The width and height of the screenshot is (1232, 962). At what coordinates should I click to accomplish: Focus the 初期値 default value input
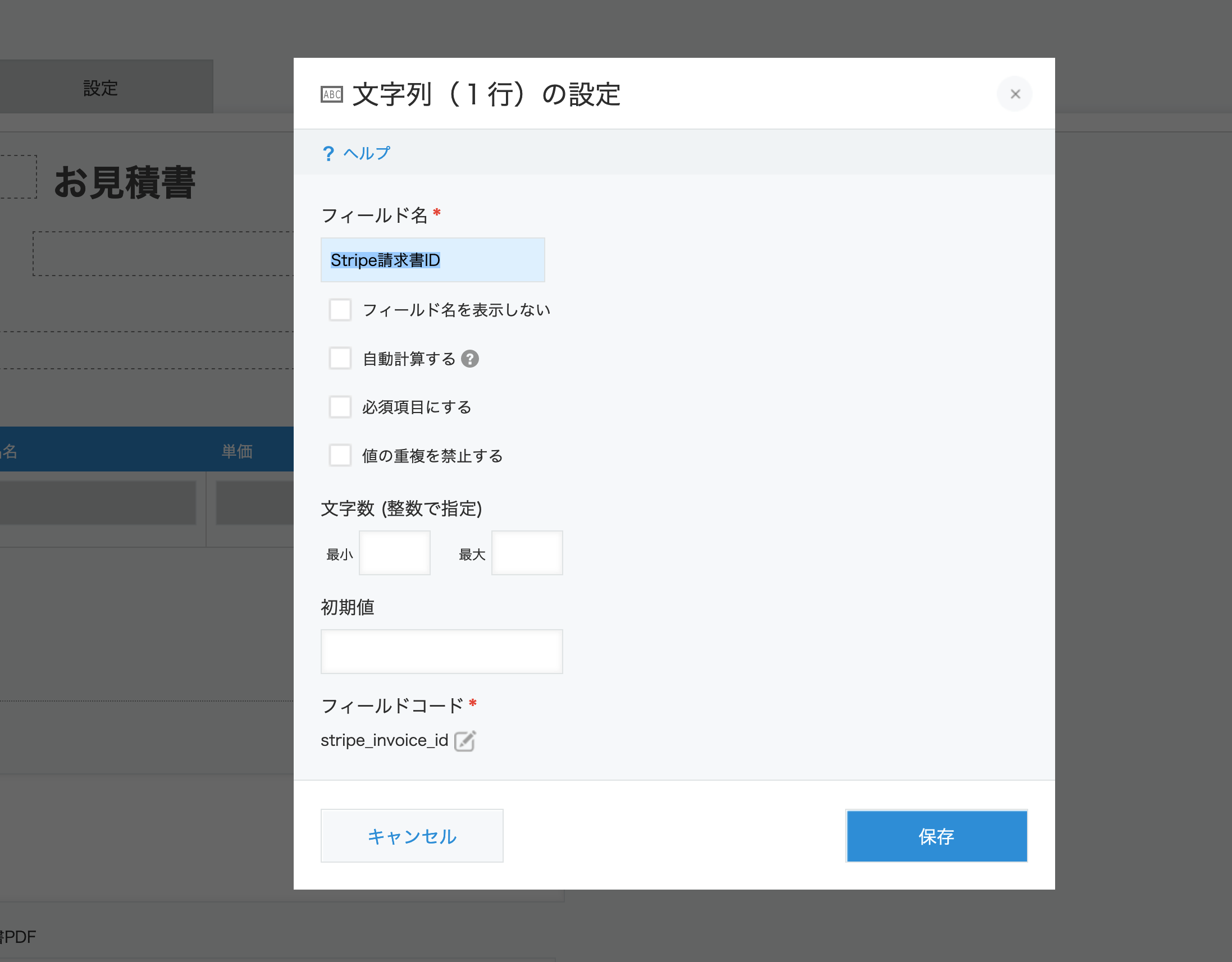(x=442, y=651)
